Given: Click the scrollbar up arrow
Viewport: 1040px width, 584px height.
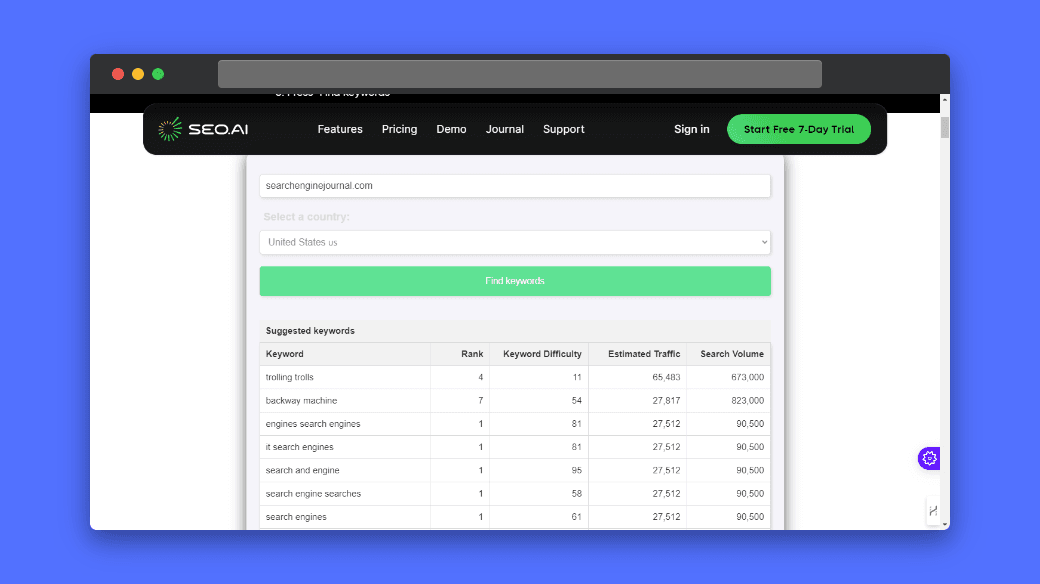Looking at the screenshot, I should point(944,100).
